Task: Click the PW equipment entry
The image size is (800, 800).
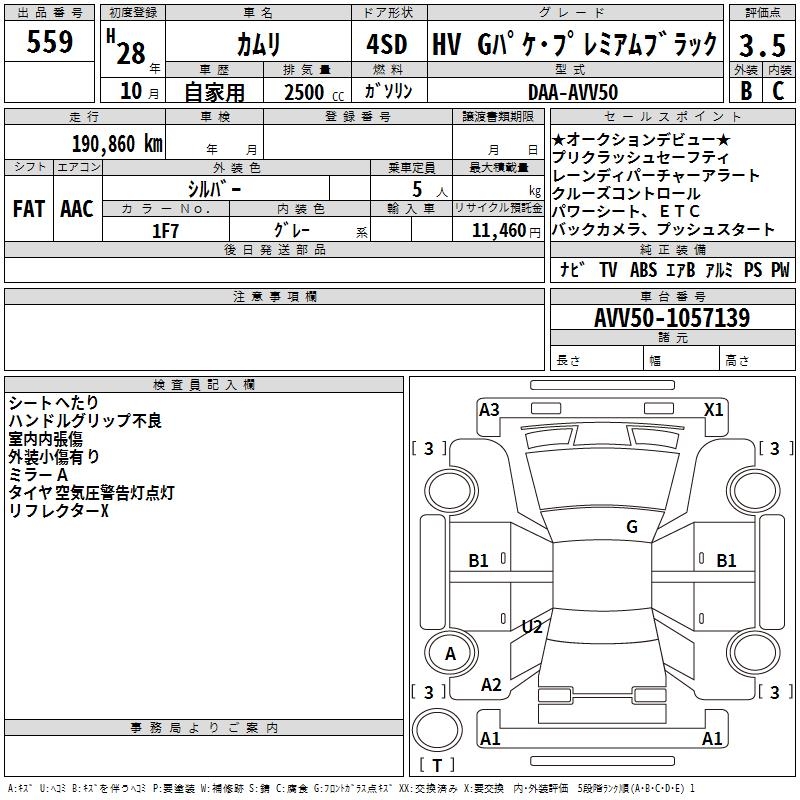Action: [x=780, y=269]
